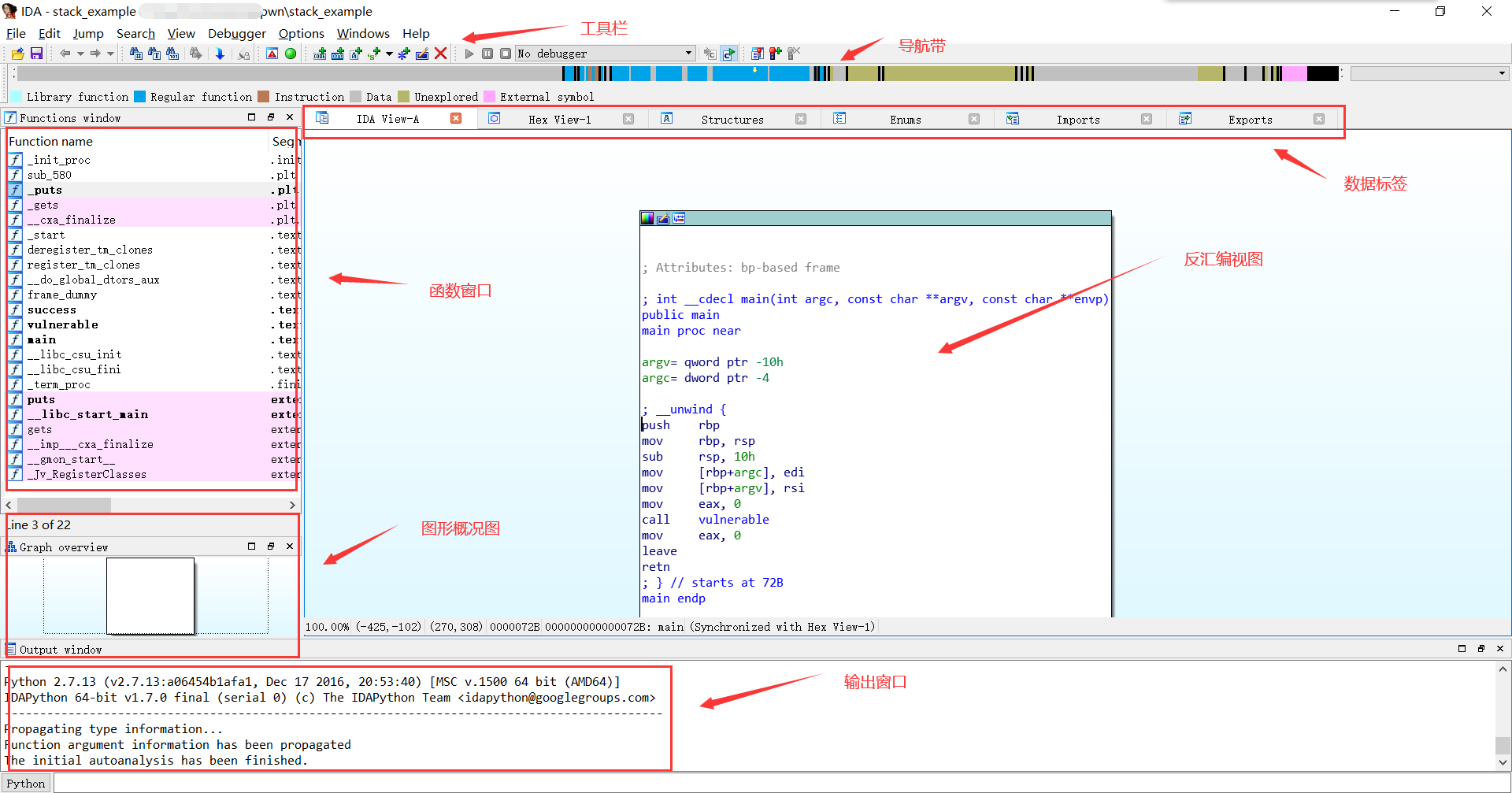This screenshot has width=1512, height=793.
Task: Click the External symbol color swatch
Action: [x=490, y=96]
